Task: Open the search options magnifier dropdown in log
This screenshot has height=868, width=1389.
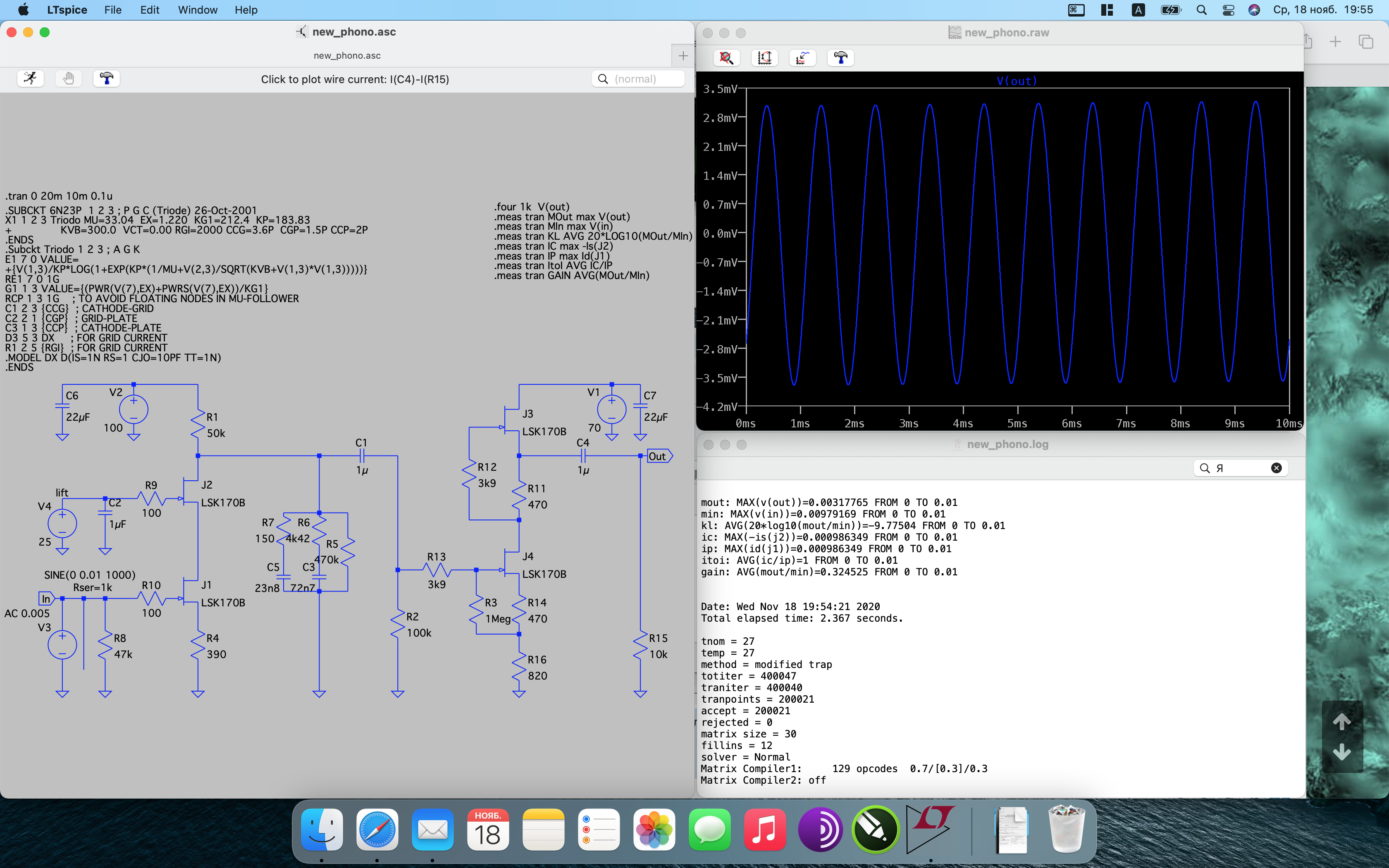Action: (1205, 468)
